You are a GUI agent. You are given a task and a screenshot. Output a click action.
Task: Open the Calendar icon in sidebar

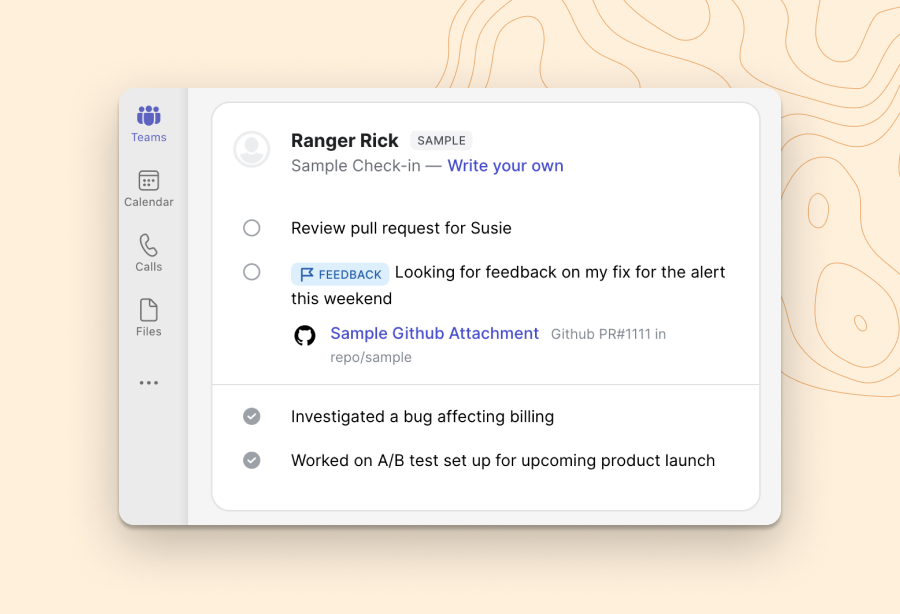tap(149, 180)
